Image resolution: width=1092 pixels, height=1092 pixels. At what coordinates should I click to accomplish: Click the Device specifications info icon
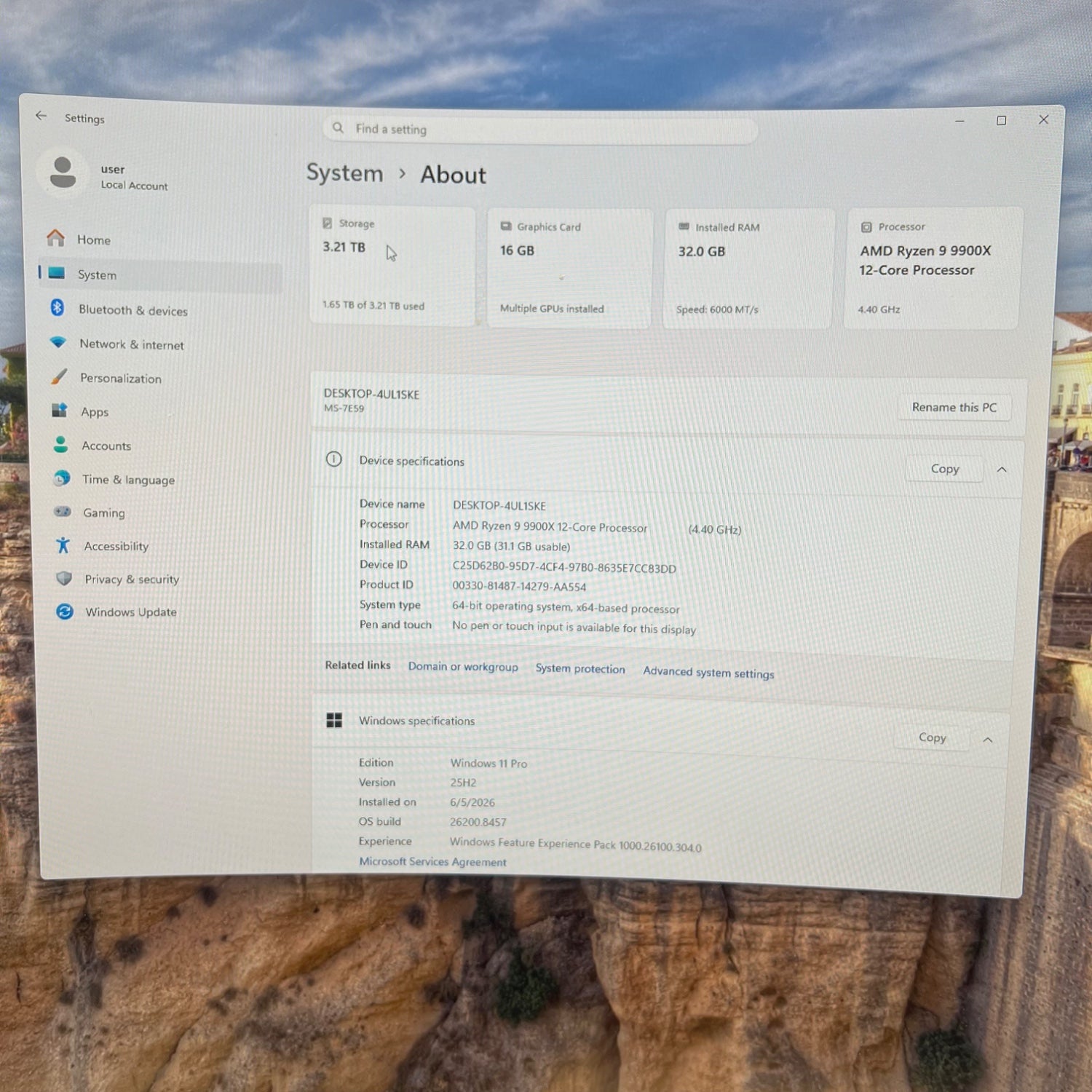click(x=333, y=459)
